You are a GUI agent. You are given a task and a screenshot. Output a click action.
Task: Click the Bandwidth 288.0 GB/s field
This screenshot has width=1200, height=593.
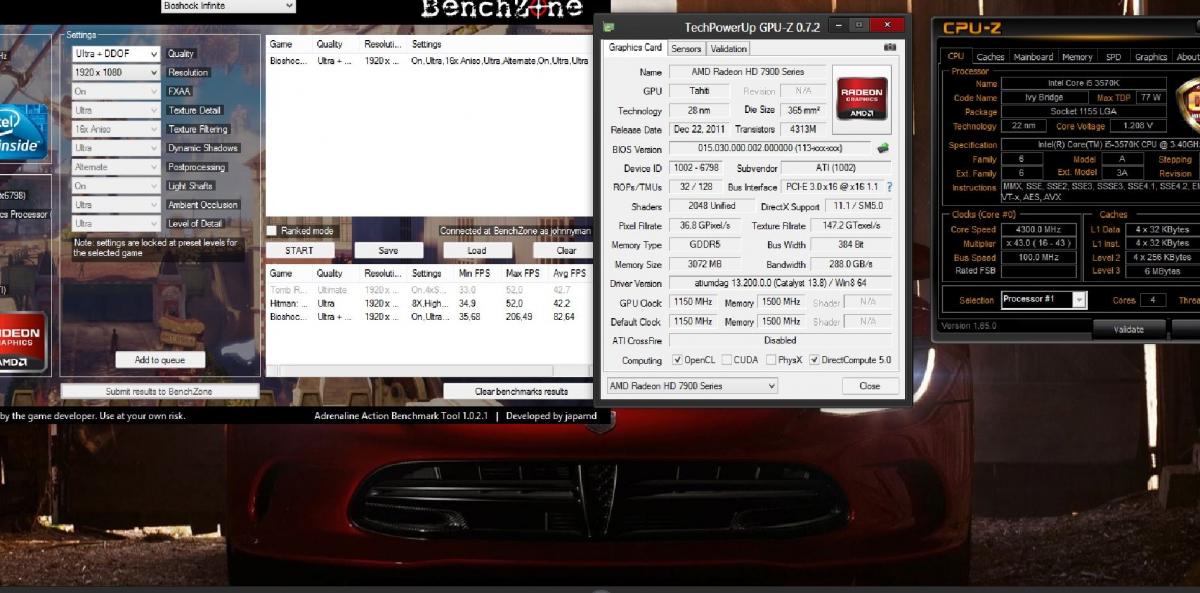point(852,265)
